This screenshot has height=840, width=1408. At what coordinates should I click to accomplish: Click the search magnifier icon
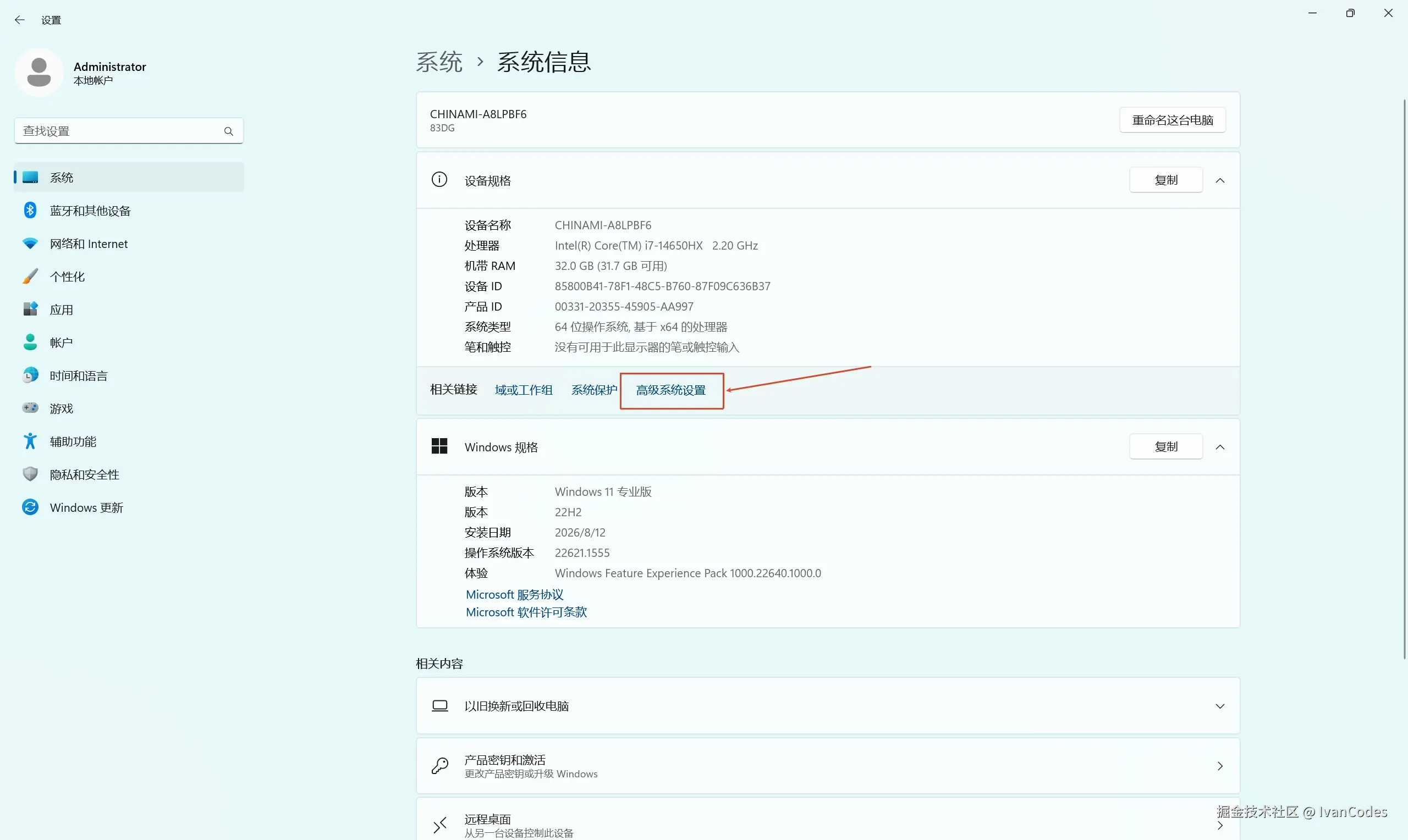[229, 131]
